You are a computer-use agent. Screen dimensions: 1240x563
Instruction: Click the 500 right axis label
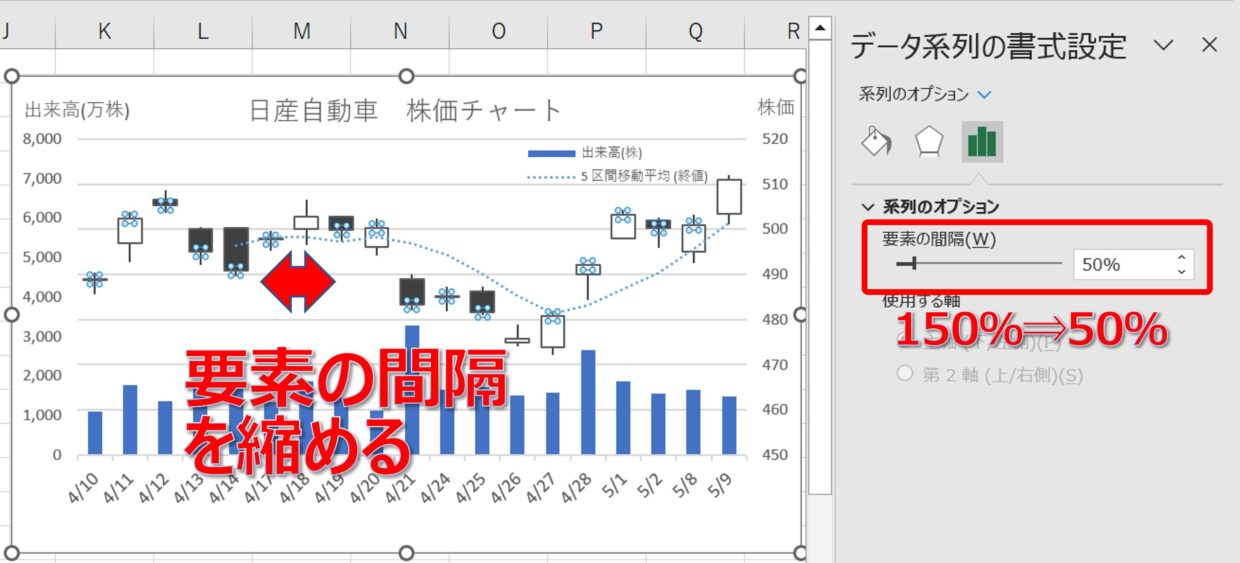click(x=774, y=229)
